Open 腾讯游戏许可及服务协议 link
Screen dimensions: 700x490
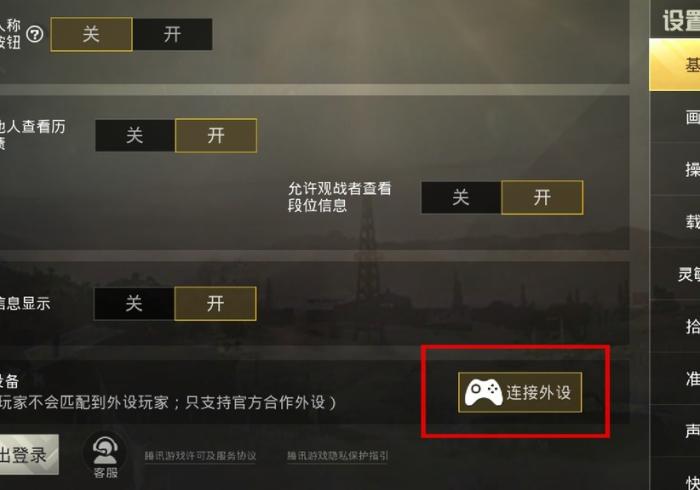(200, 456)
